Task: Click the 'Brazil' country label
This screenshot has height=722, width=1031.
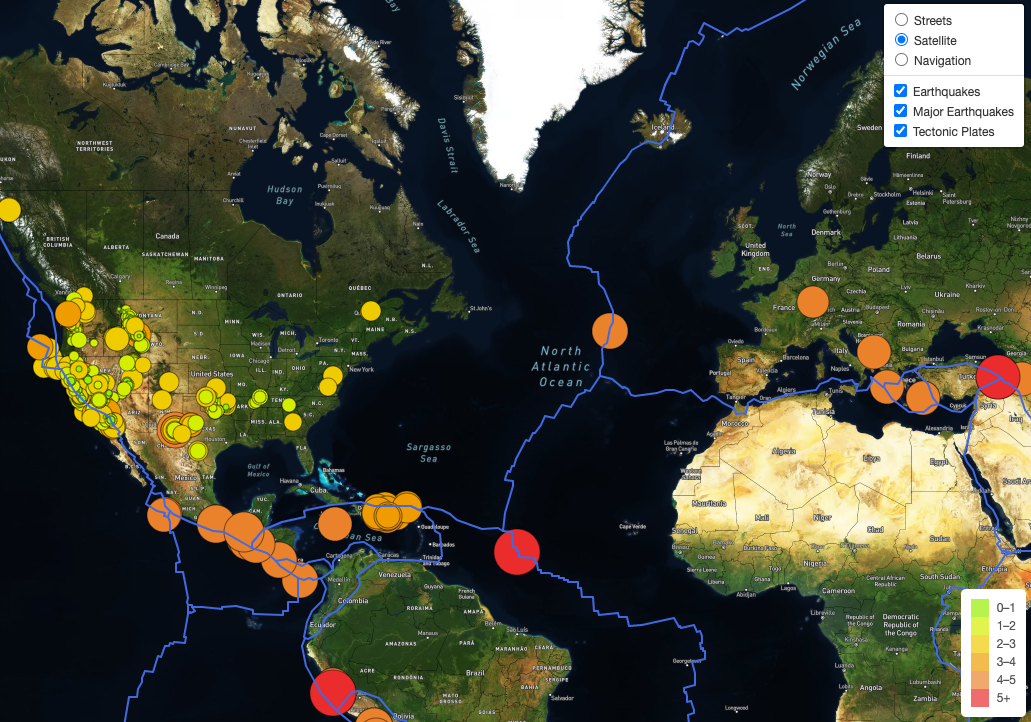Action: pos(475,673)
